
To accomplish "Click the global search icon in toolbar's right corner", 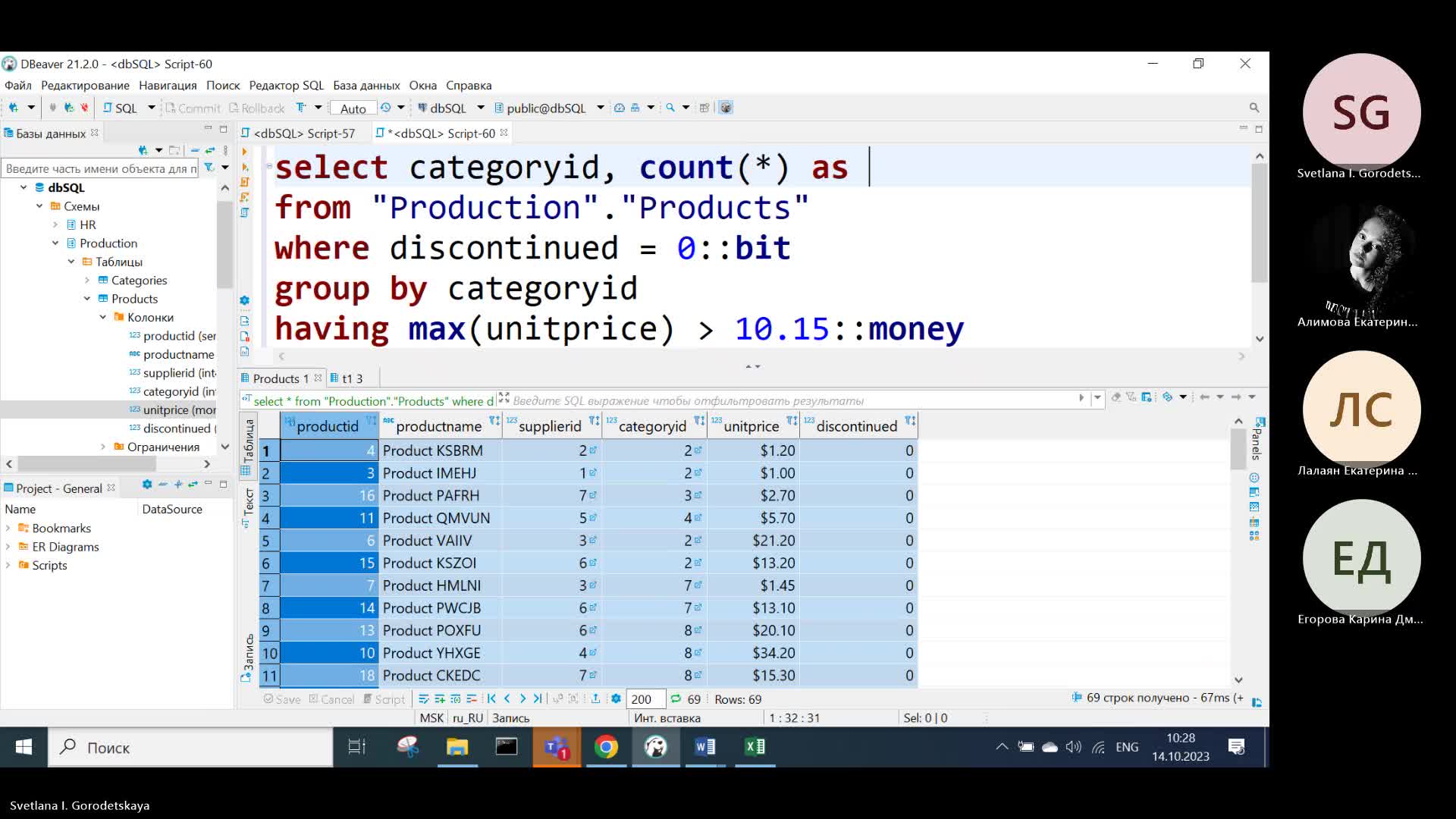I will pyautogui.click(x=1254, y=108).
